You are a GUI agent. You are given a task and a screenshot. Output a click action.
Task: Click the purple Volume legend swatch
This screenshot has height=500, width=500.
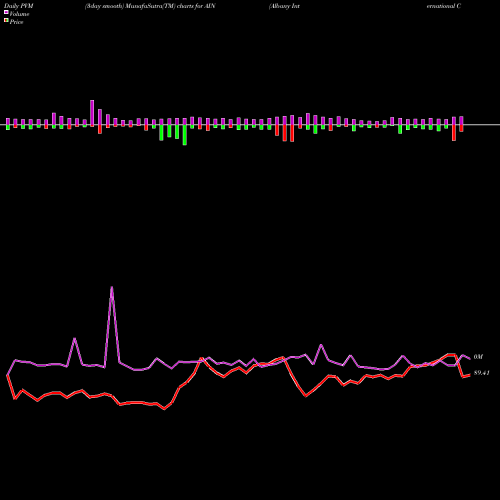[x=6, y=12]
